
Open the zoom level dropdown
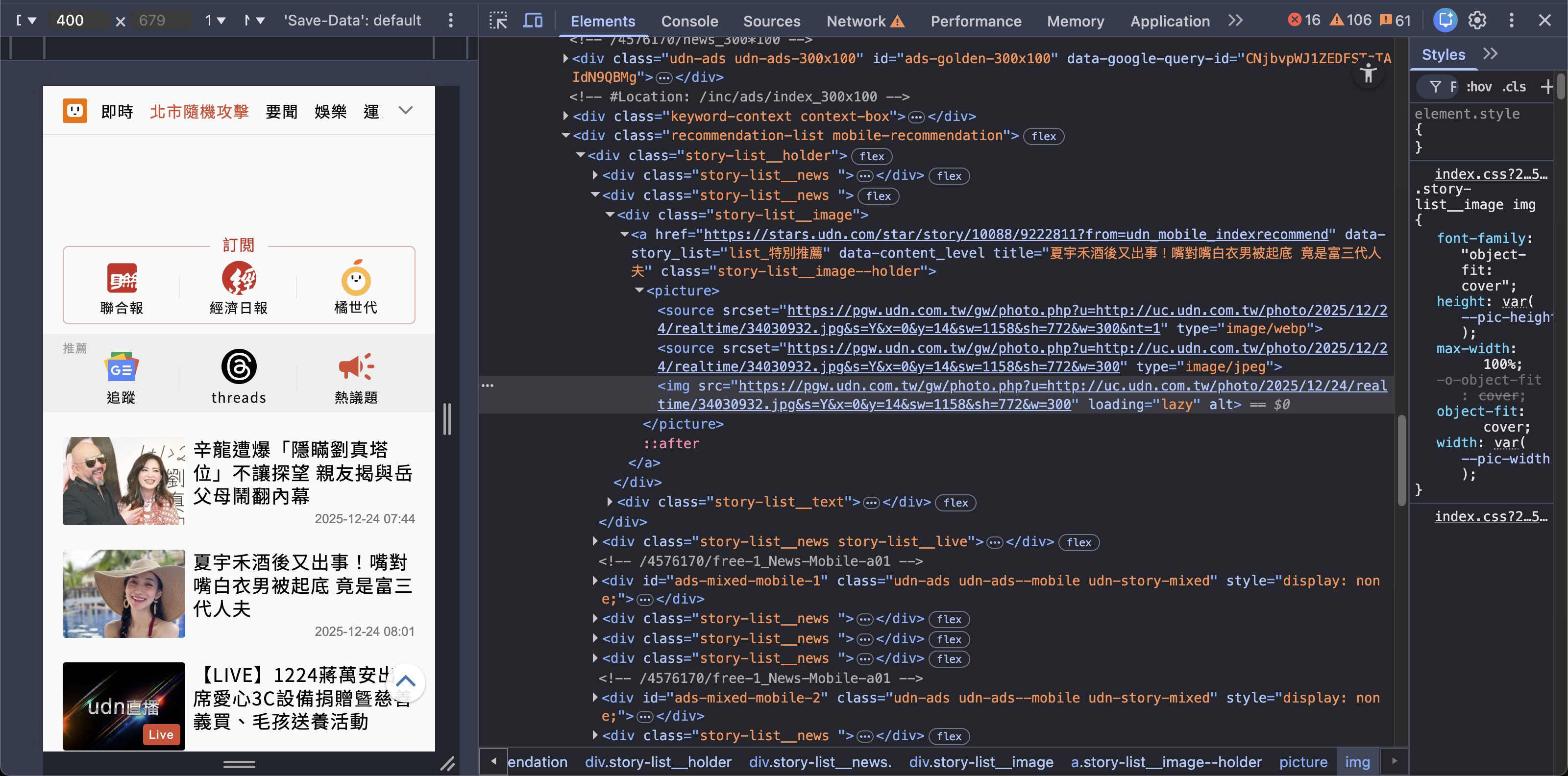tap(215, 21)
